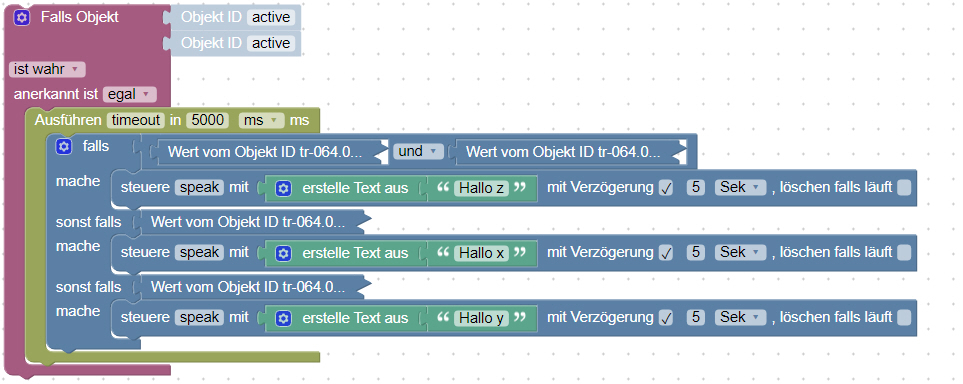Select the first Objekt ID active block
Viewport: 963px width, 384px height.
tap(236, 17)
